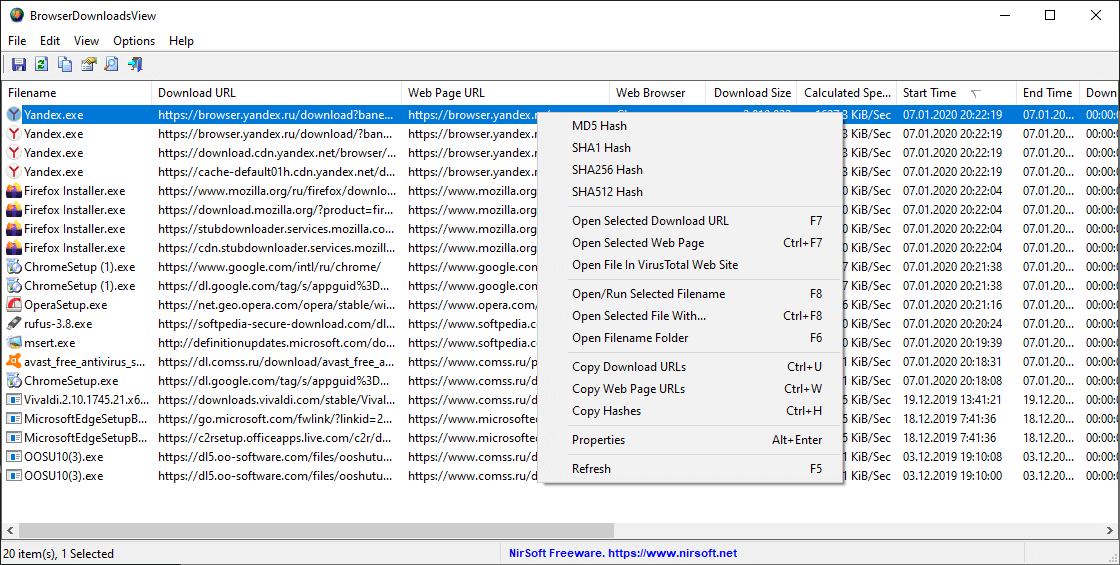Select Open Selected Download URL
This screenshot has height=565, width=1120.
click(x=691, y=221)
